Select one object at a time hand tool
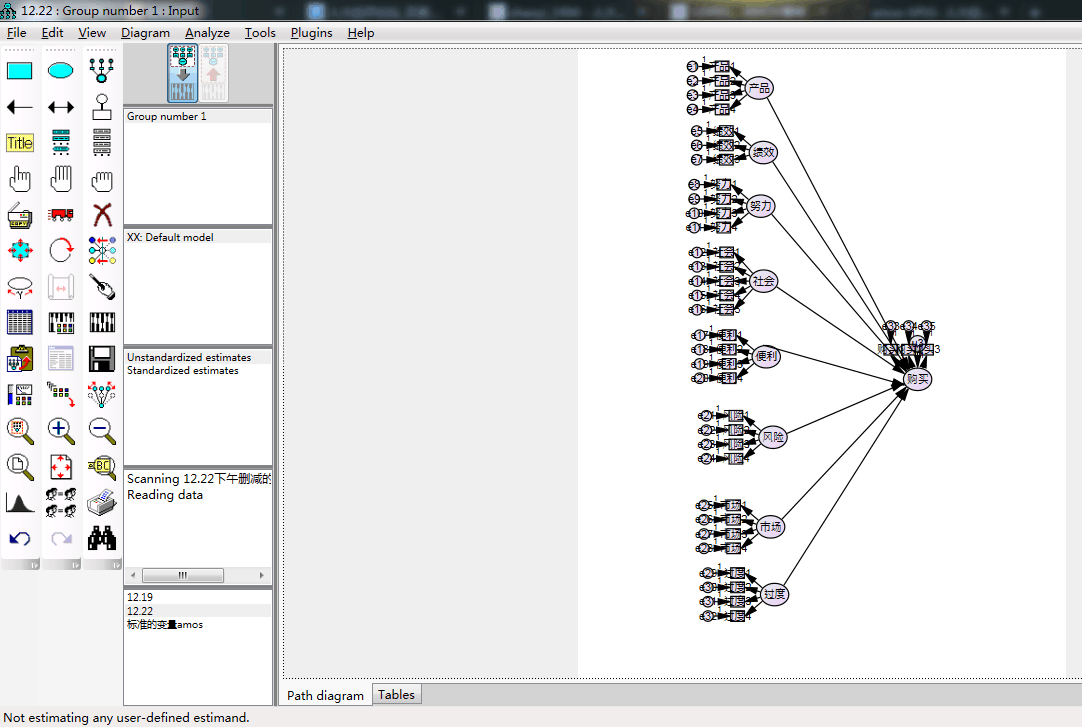1082x727 pixels. (x=19, y=179)
